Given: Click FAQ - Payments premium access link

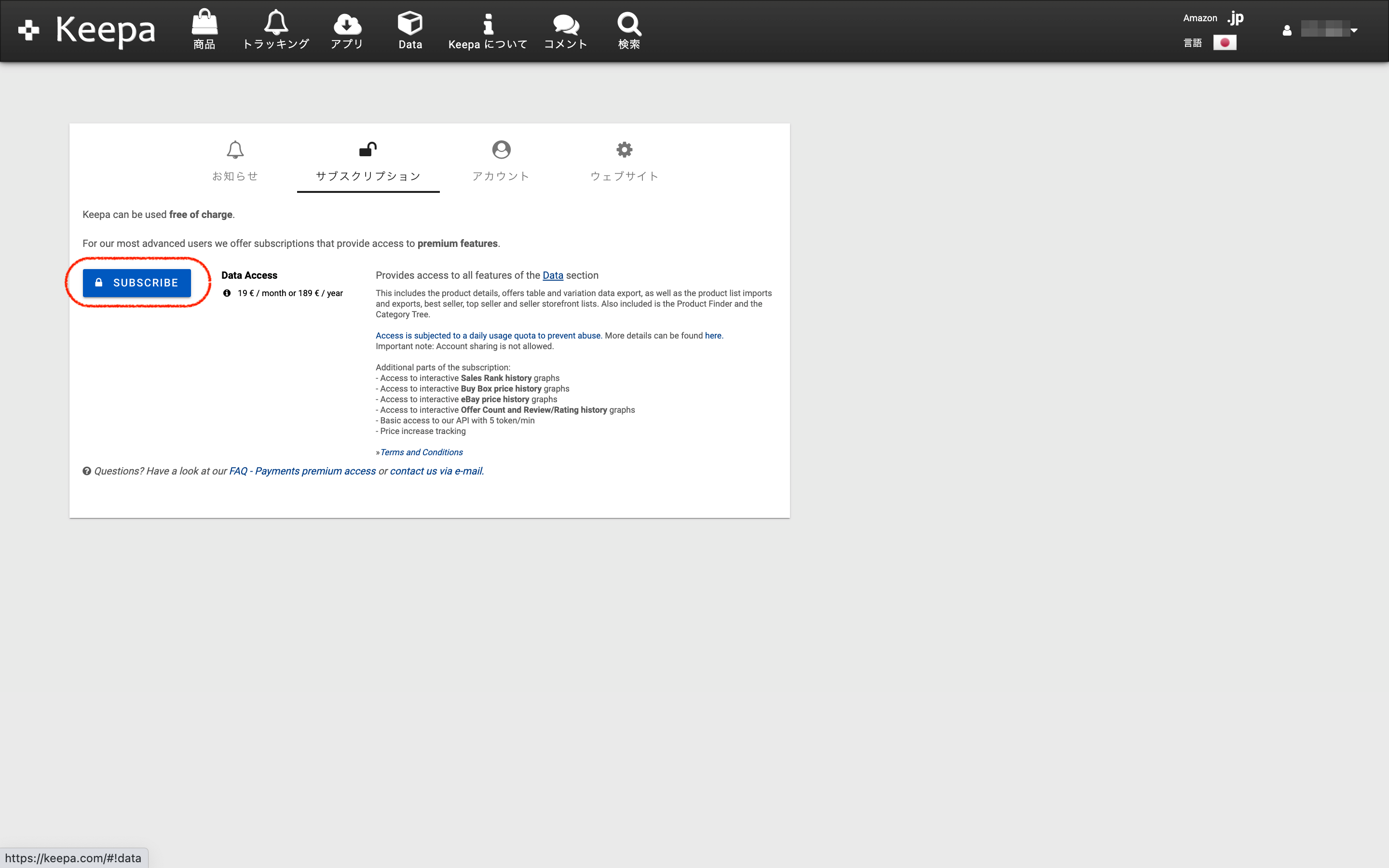Looking at the screenshot, I should (x=302, y=471).
